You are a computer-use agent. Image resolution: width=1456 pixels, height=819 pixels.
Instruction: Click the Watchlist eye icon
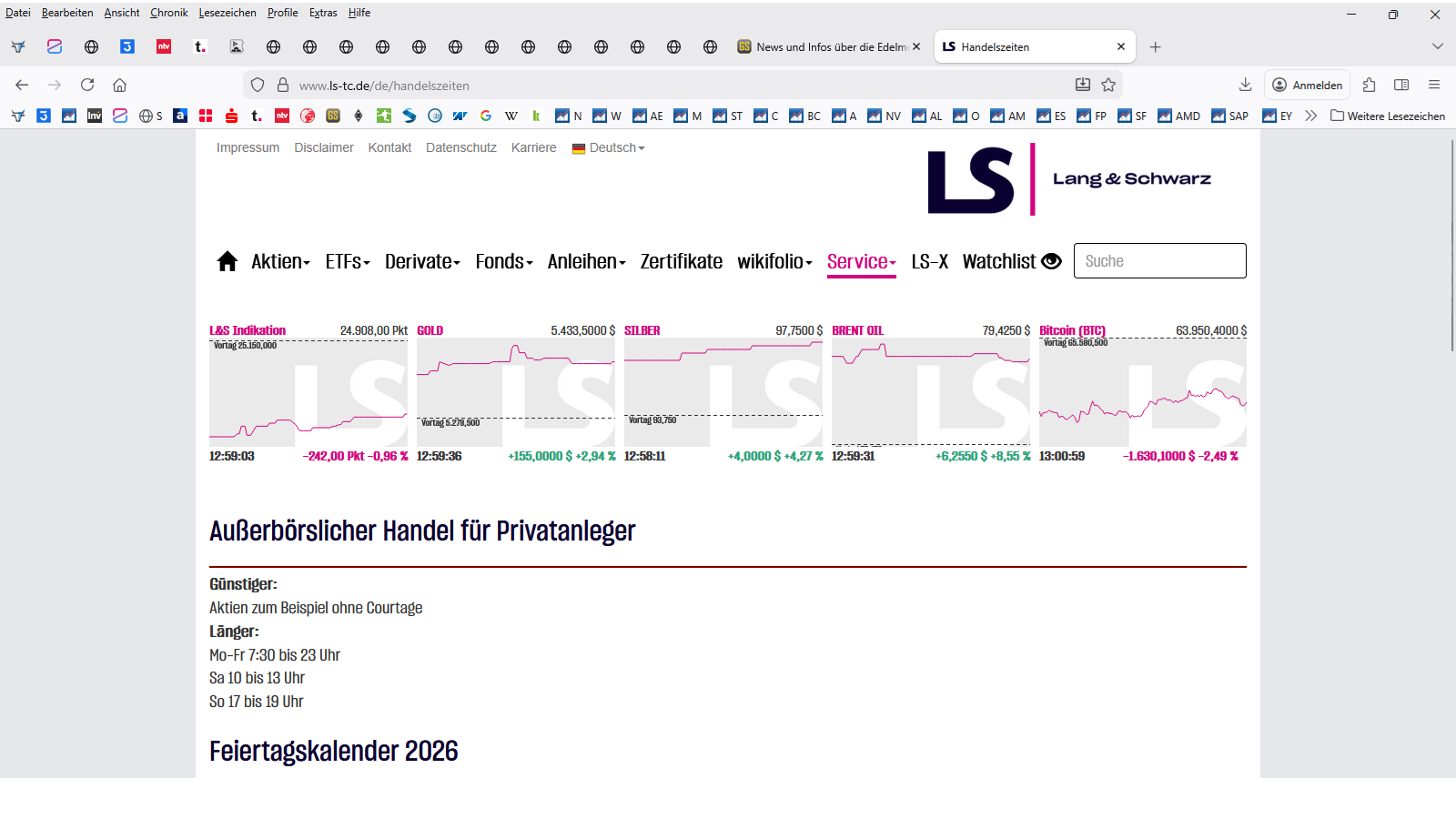[x=1051, y=261]
